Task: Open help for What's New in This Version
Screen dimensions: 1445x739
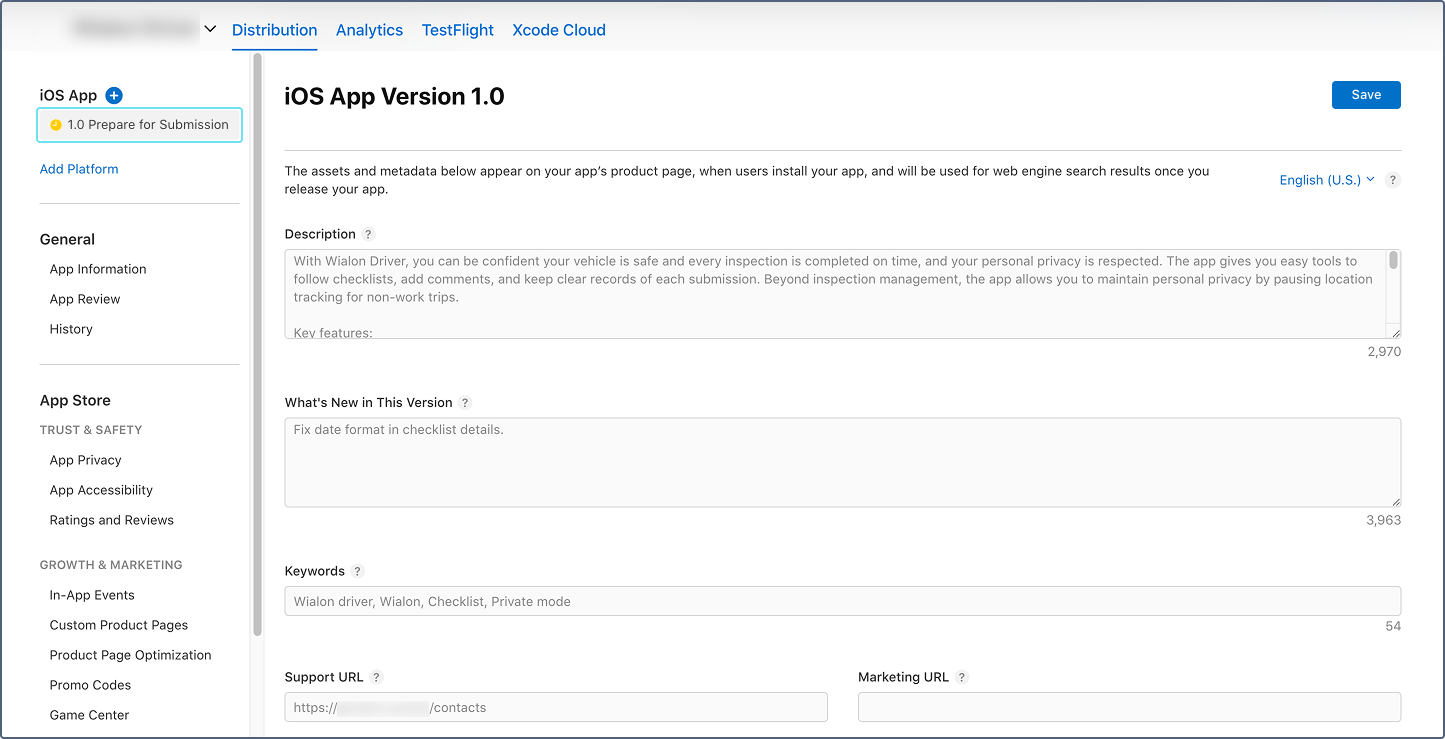Action: click(x=465, y=403)
